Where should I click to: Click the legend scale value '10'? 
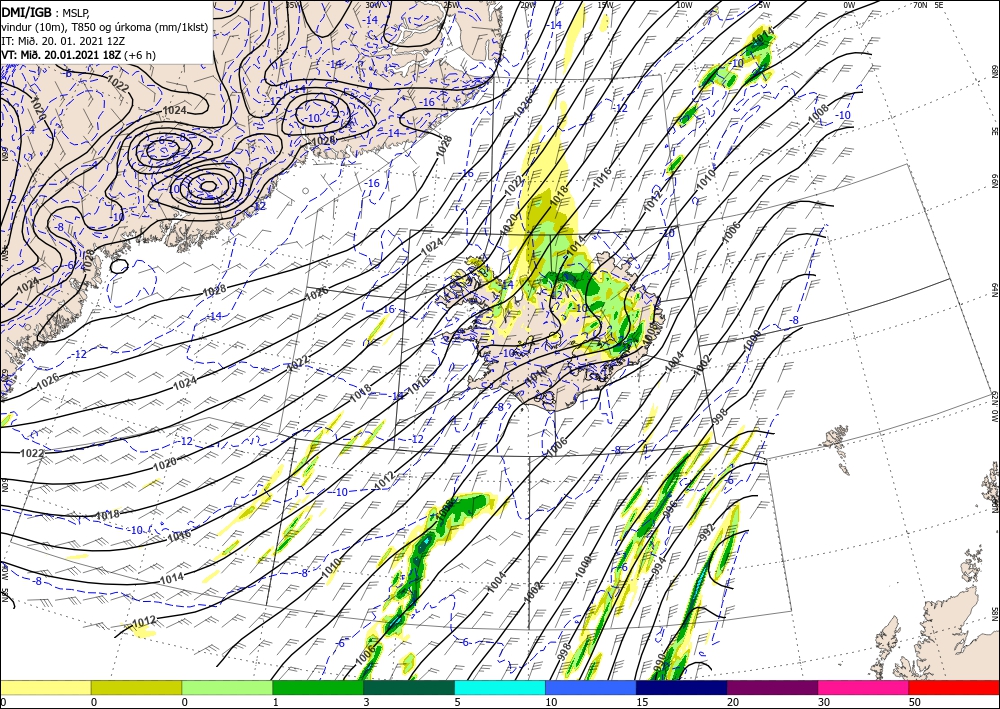[551, 702]
